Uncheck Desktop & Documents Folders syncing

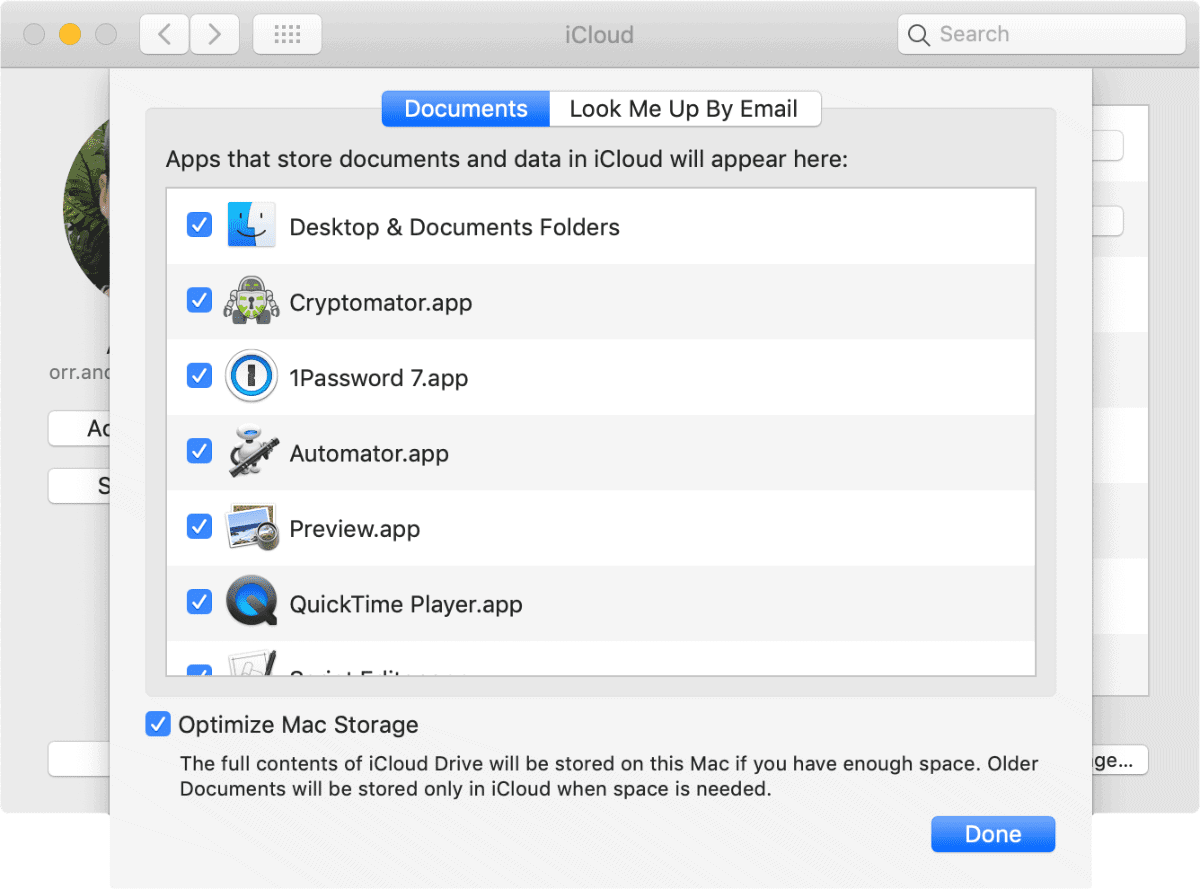coord(199,225)
